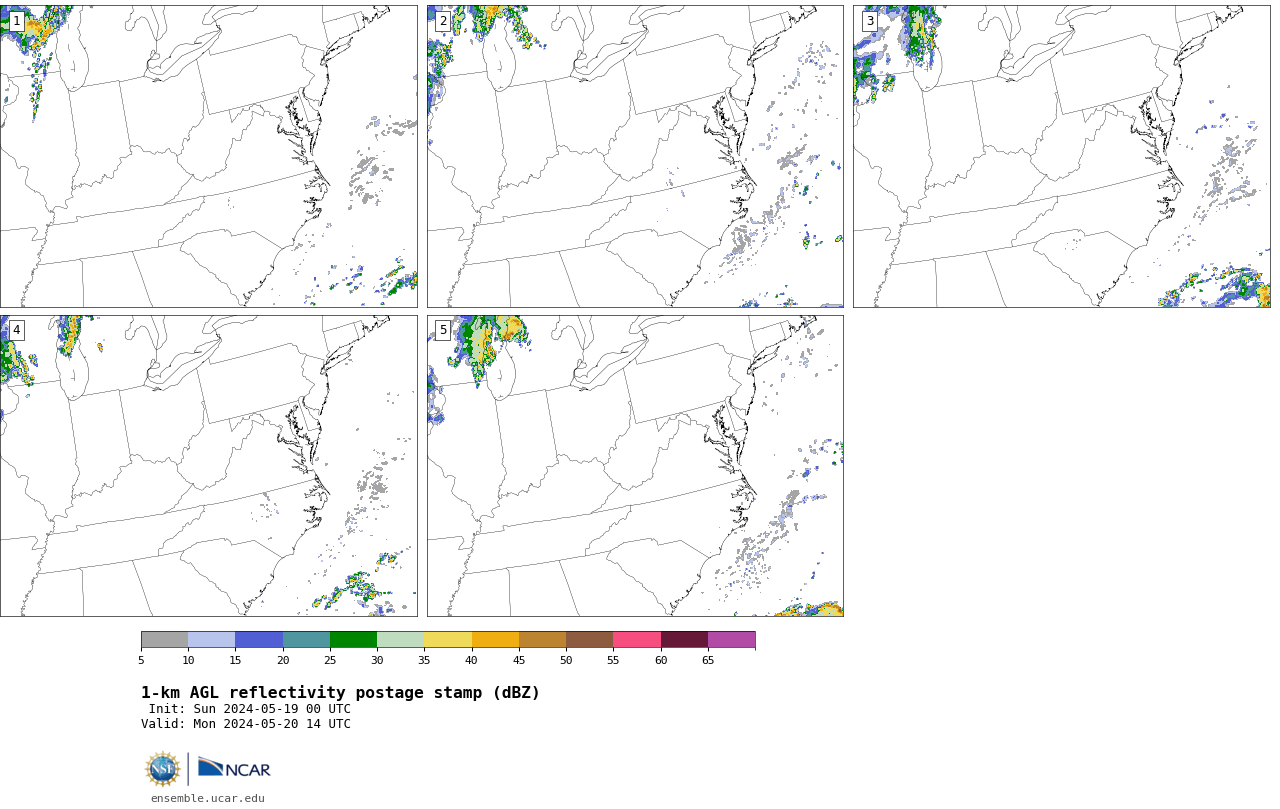
Task: Click the ensemble.ucar.edu text
Action: click(208, 798)
